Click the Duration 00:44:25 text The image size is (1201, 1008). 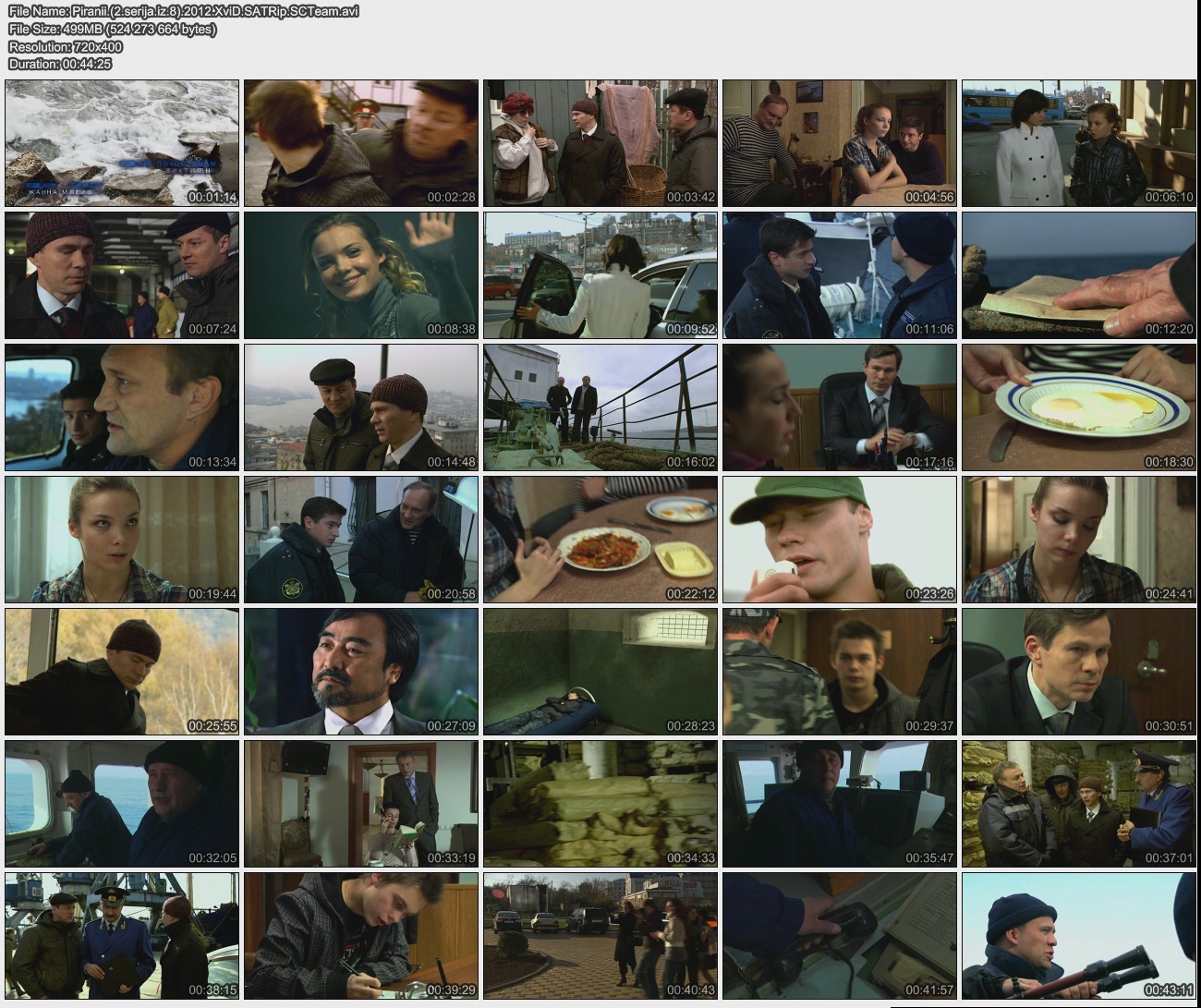click(x=60, y=64)
